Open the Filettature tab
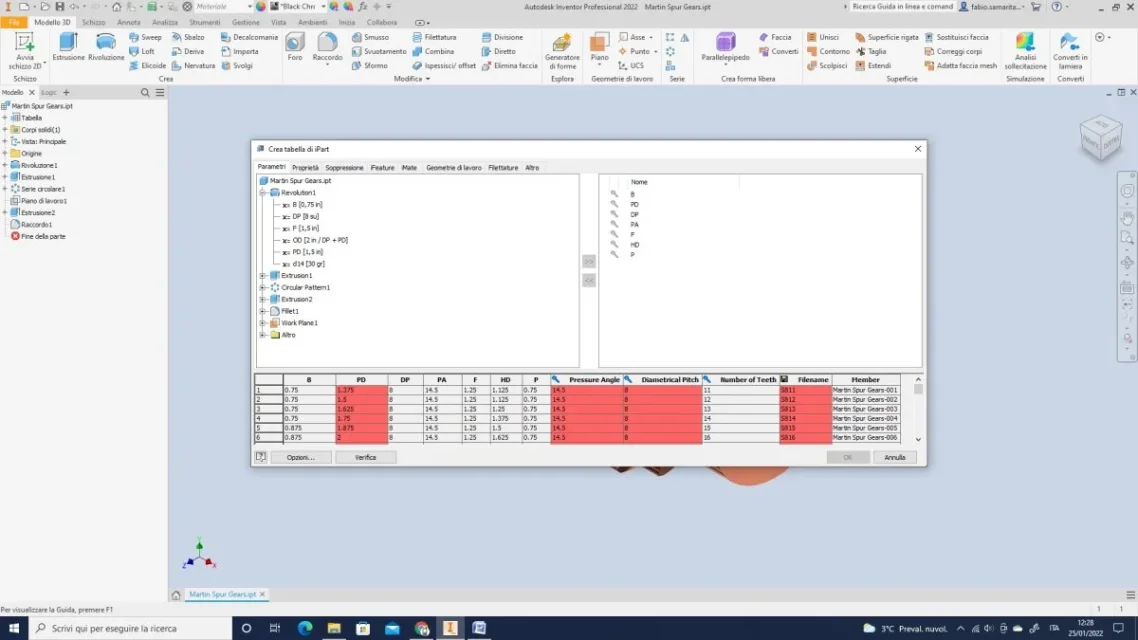This screenshot has height=640, width=1138. coord(503,168)
